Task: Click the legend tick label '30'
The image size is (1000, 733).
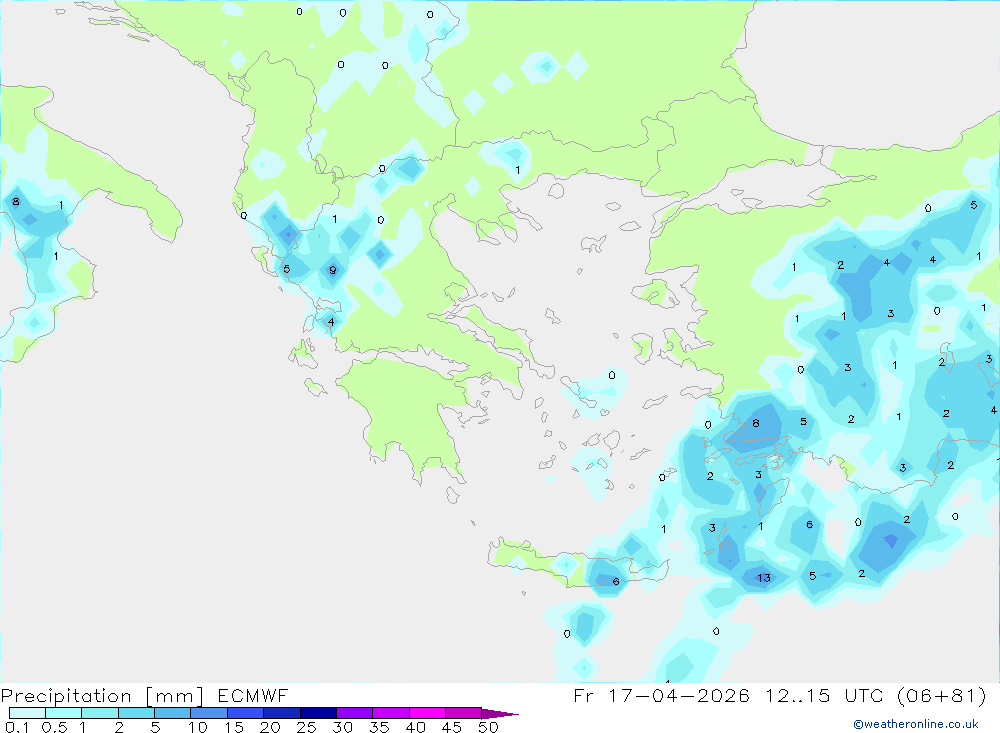Action: [x=343, y=727]
